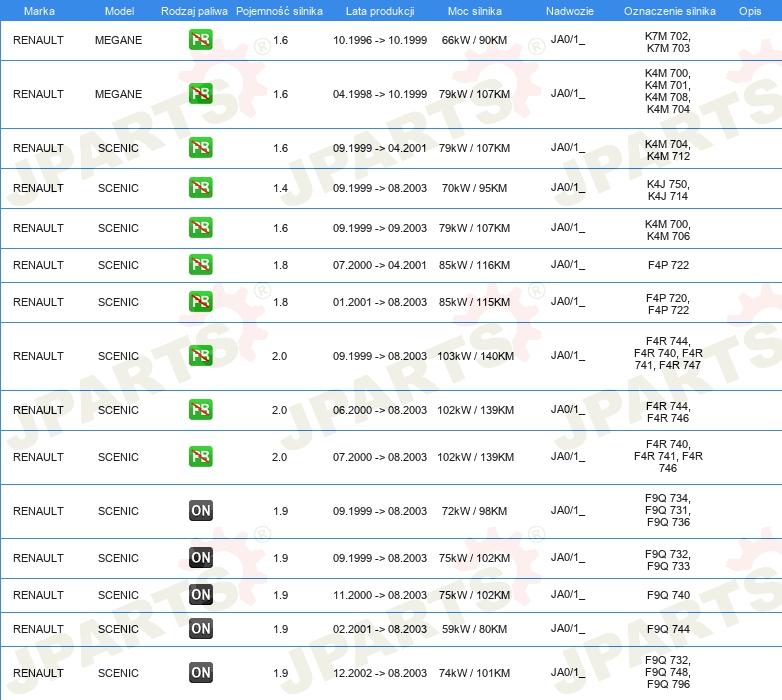Click the Rodzaj paliwa column header
782x700 pixels.
pos(194,11)
